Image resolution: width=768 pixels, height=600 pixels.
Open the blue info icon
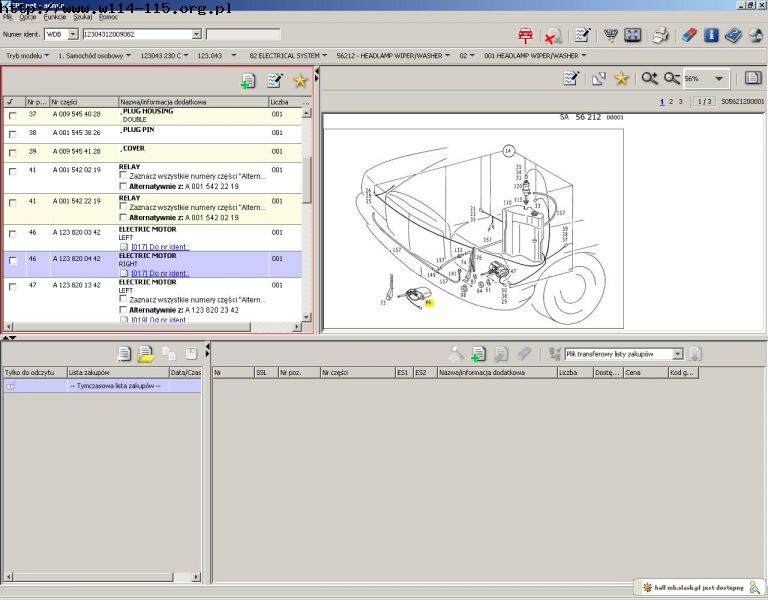click(x=711, y=35)
